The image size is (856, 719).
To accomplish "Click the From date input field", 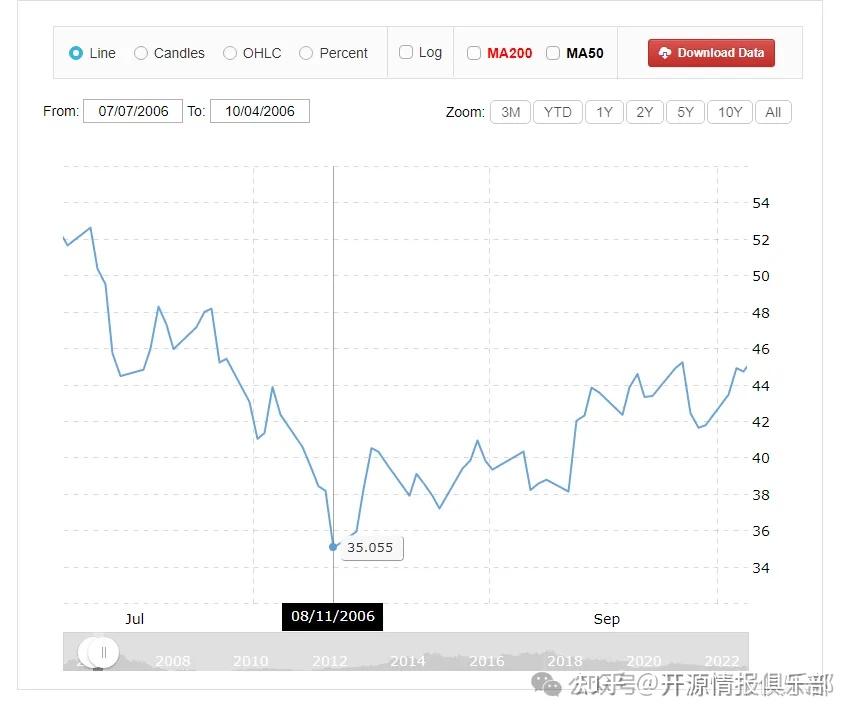I will click(x=133, y=111).
